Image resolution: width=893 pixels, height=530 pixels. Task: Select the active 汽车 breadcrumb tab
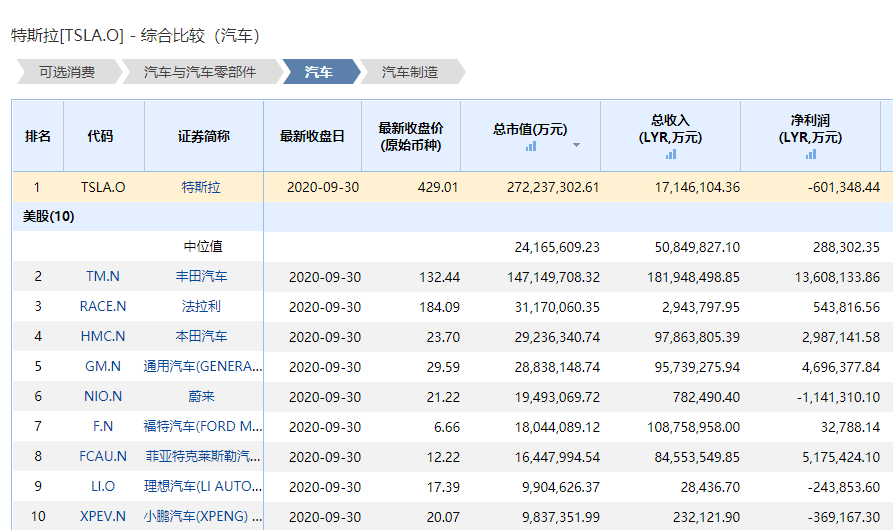(x=319, y=72)
